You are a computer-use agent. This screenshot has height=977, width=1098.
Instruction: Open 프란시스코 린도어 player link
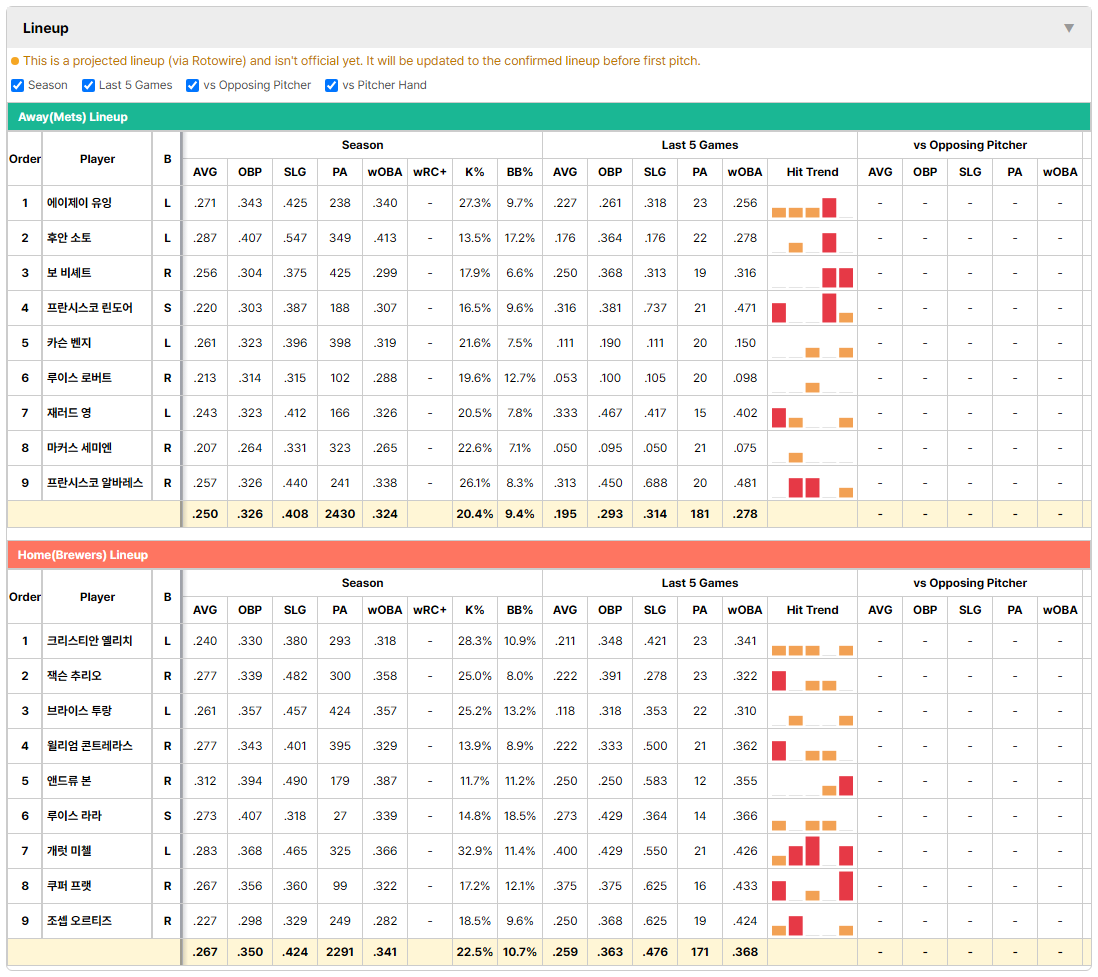tap(90, 308)
